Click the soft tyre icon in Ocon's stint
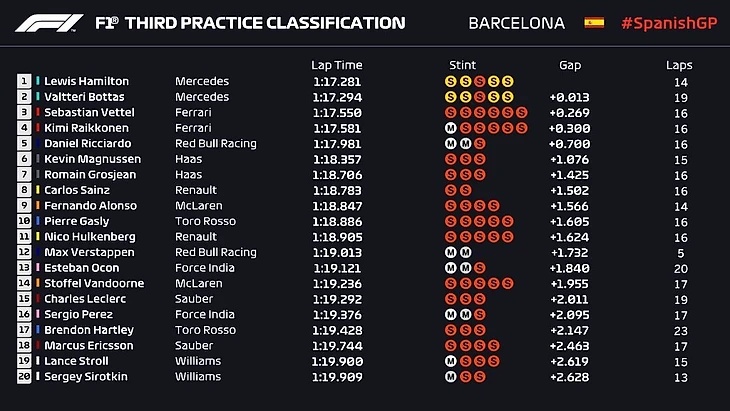The height and width of the screenshot is (411, 730). [479, 268]
